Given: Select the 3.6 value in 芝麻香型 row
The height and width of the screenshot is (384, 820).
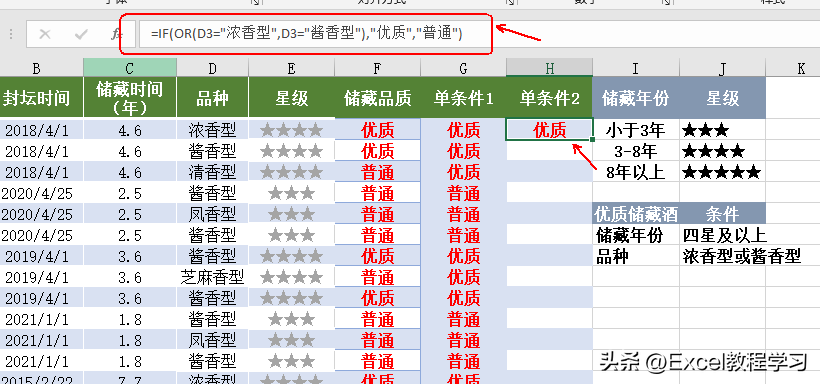Looking at the screenshot, I should point(130,277).
